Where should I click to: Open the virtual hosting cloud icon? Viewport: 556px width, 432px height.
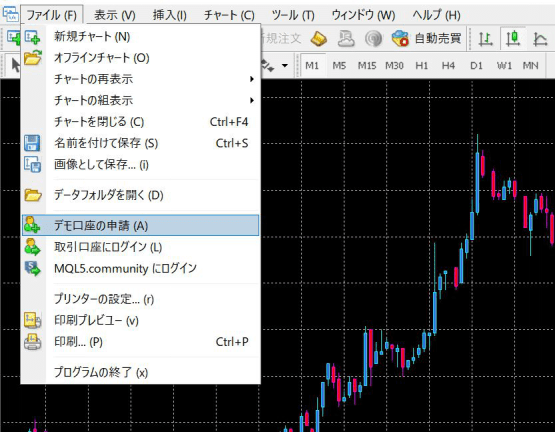[x=346, y=38]
